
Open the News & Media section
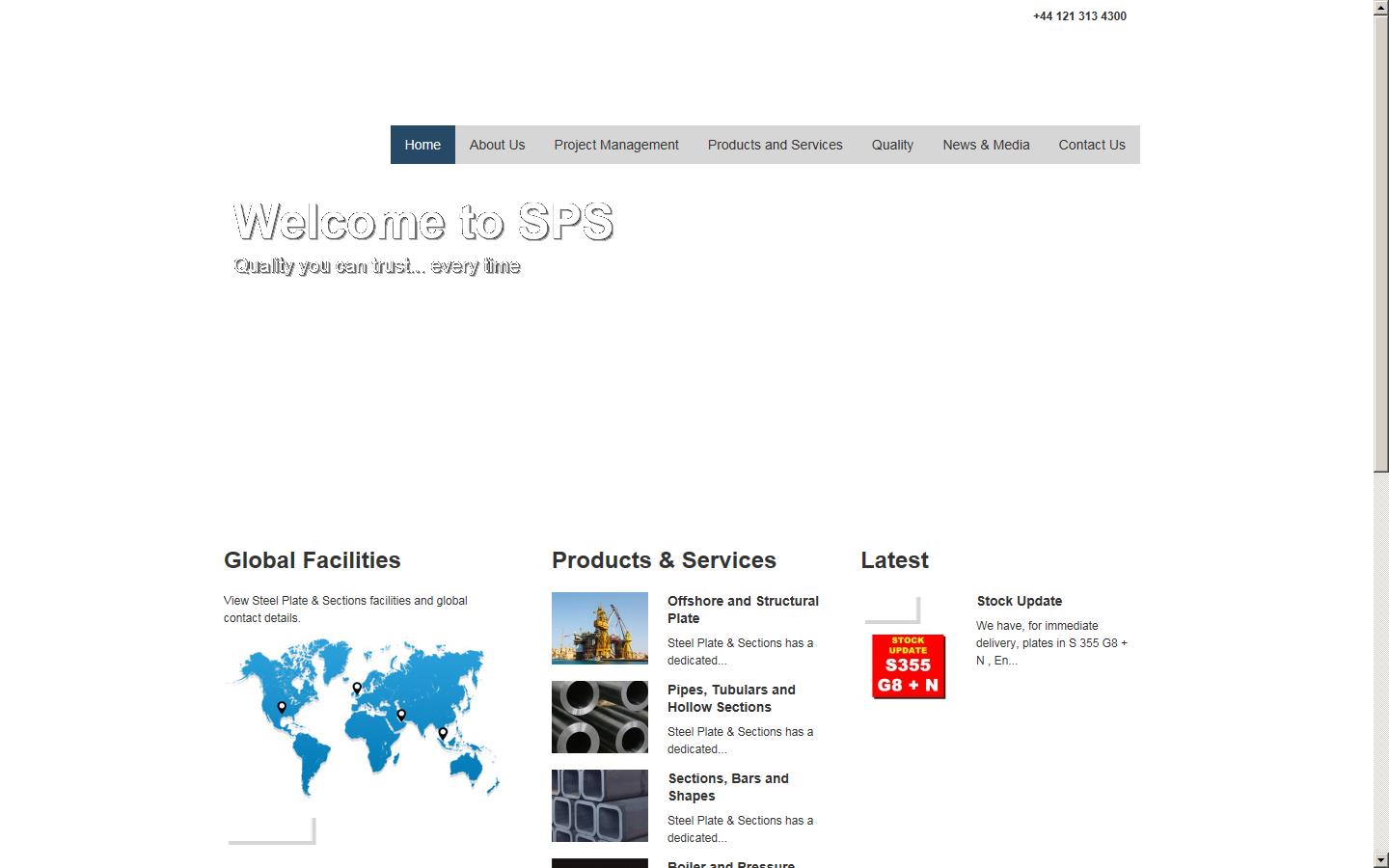click(x=986, y=145)
